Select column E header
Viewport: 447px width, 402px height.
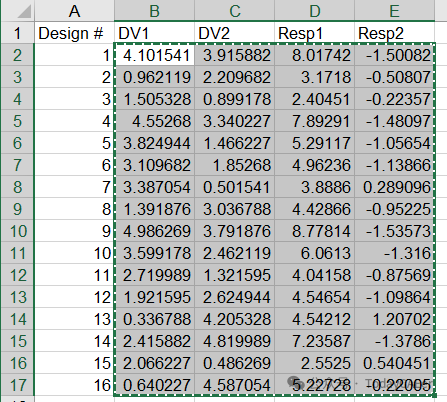coord(395,11)
